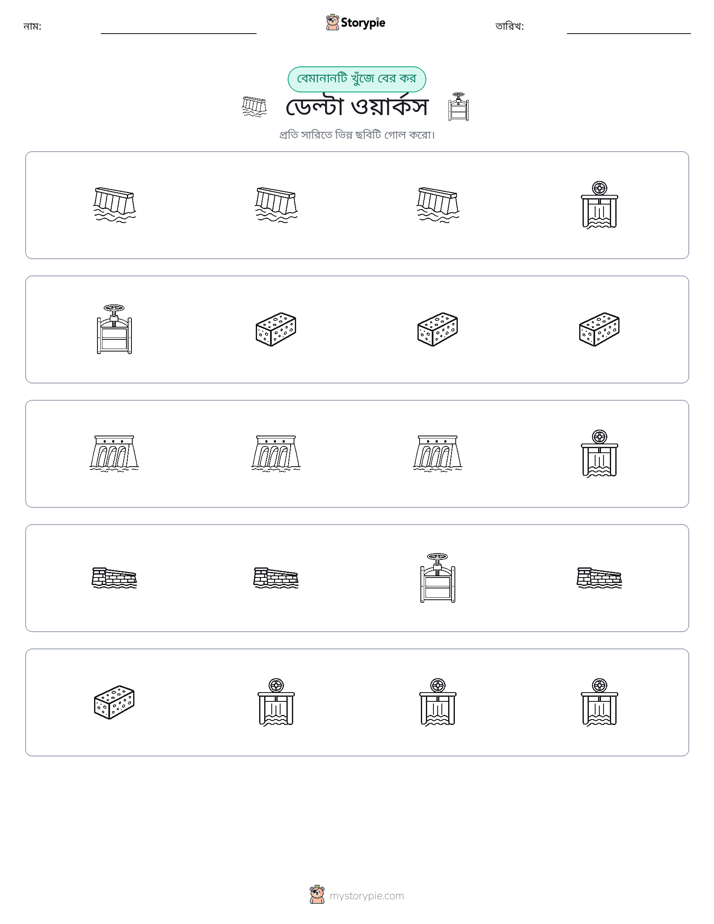Select the middle brick icon in row two

pyautogui.click(x=437, y=329)
